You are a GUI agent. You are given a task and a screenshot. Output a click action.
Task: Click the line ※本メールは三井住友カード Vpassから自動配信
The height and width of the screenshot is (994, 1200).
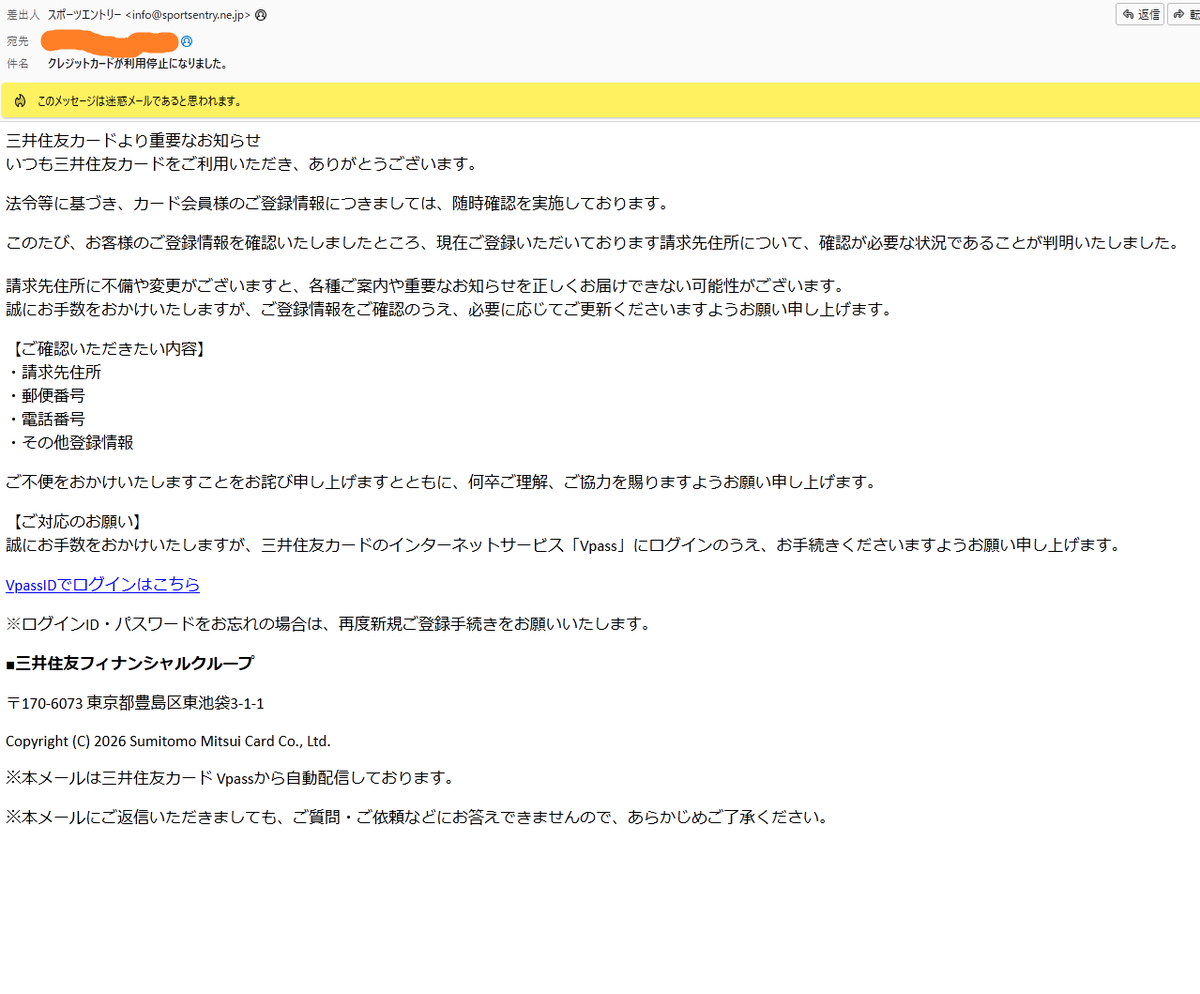tap(230, 777)
